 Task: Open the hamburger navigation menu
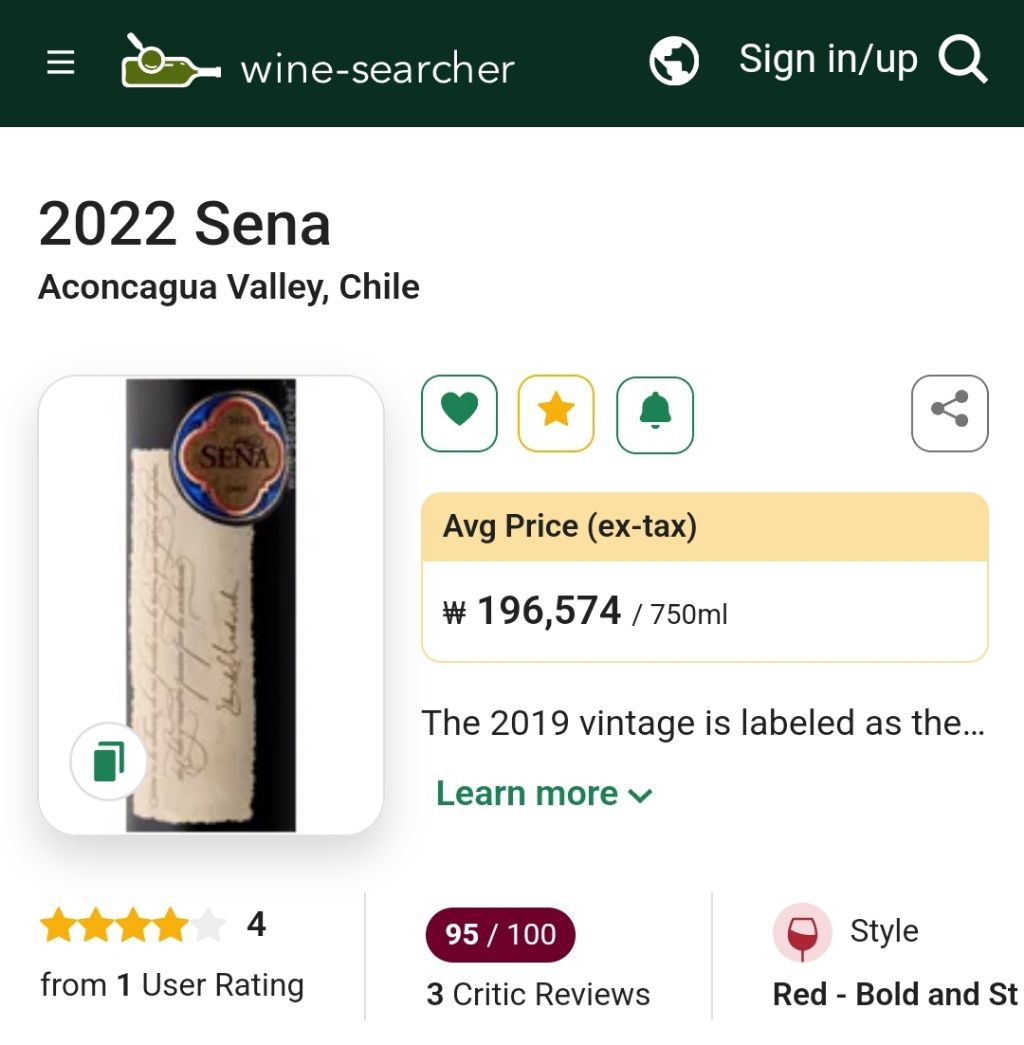[x=61, y=63]
